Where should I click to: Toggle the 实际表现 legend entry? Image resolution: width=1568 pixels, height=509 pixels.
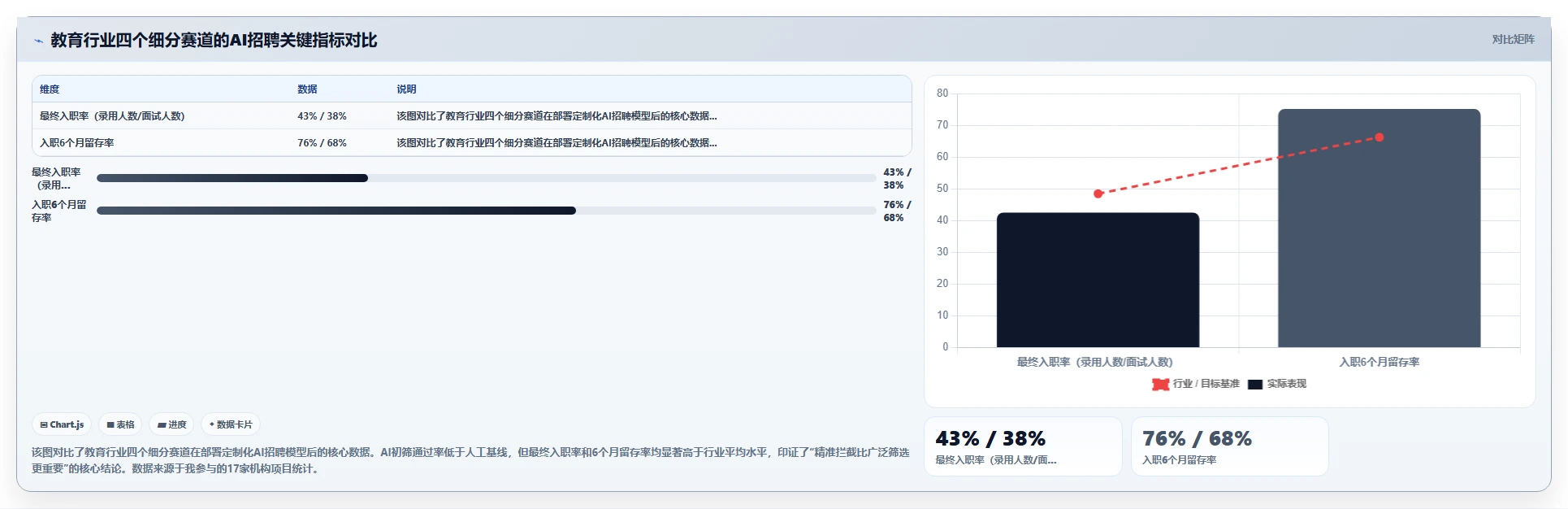pos(1277,384)
